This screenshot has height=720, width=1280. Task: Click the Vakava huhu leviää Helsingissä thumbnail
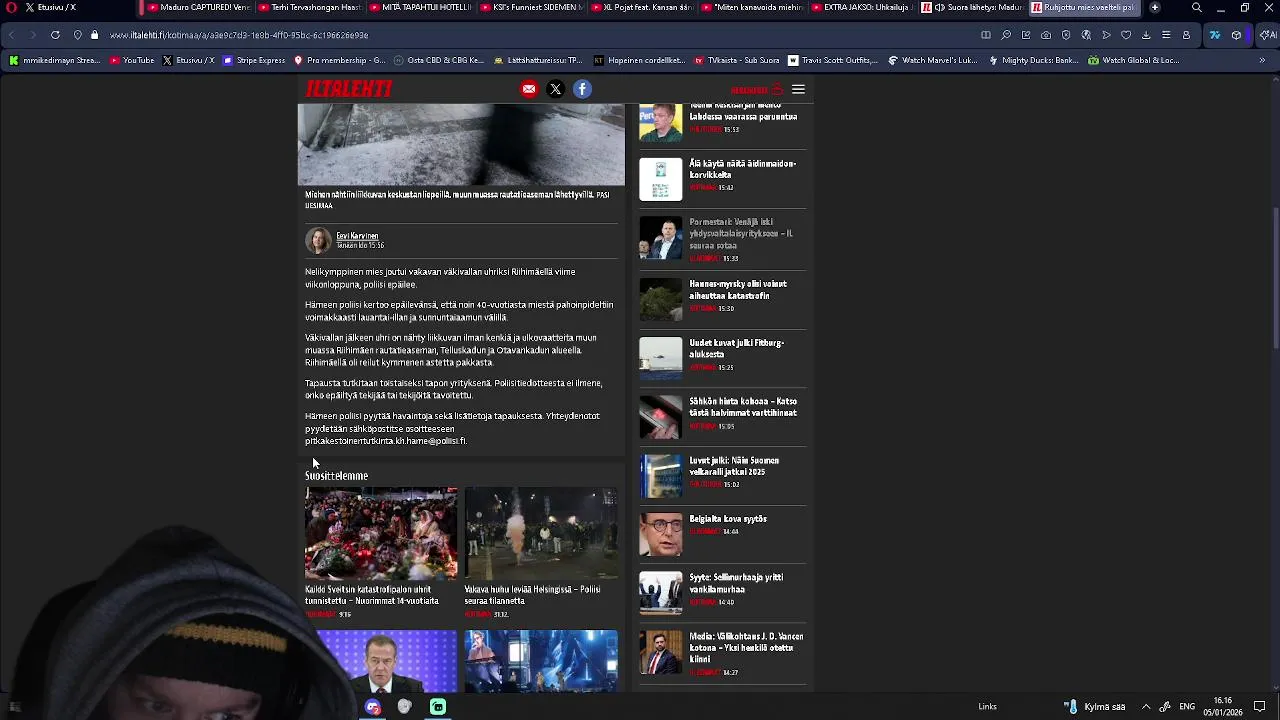(541, 534)
